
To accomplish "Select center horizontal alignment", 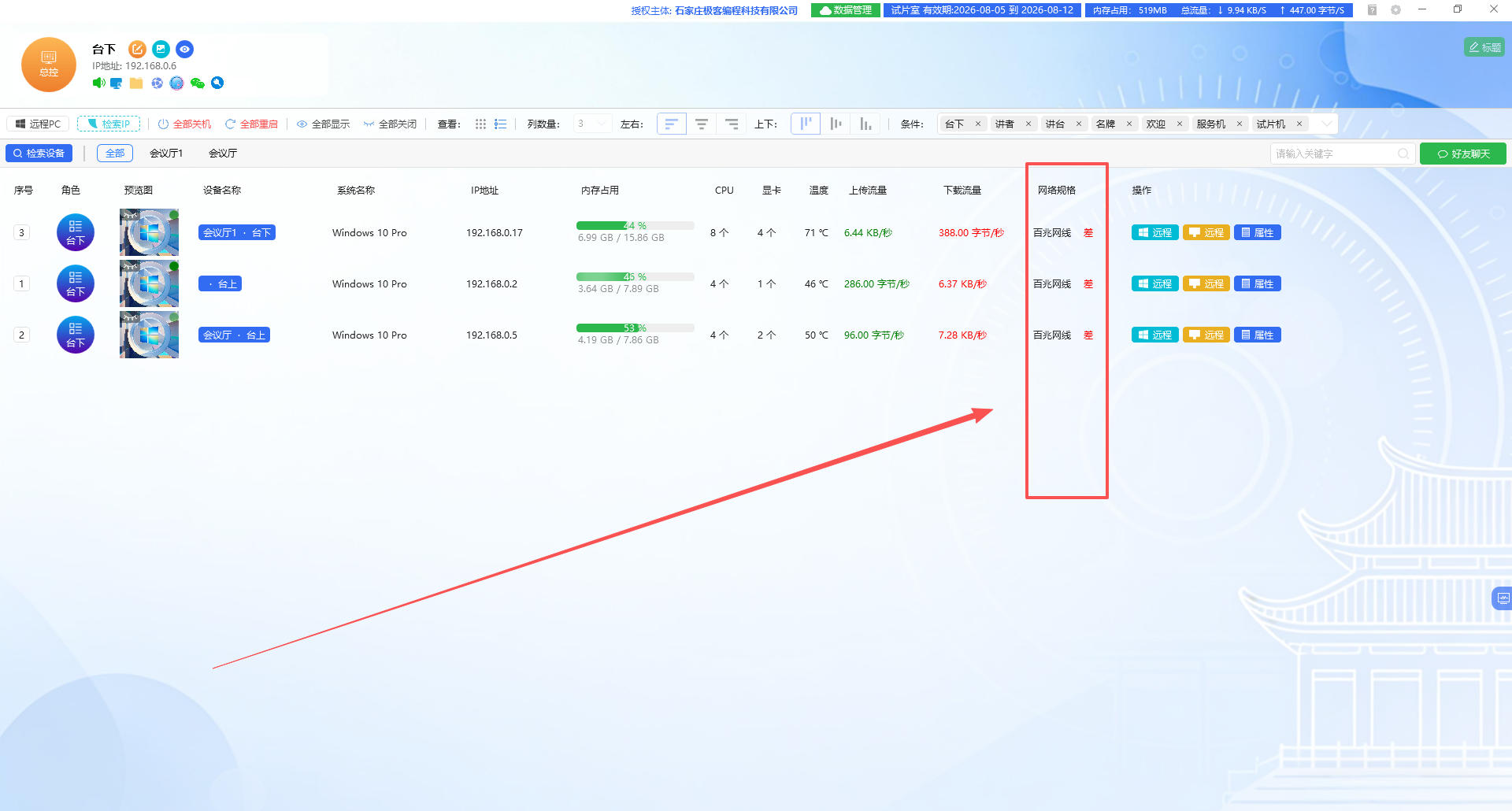I will 701,124.
